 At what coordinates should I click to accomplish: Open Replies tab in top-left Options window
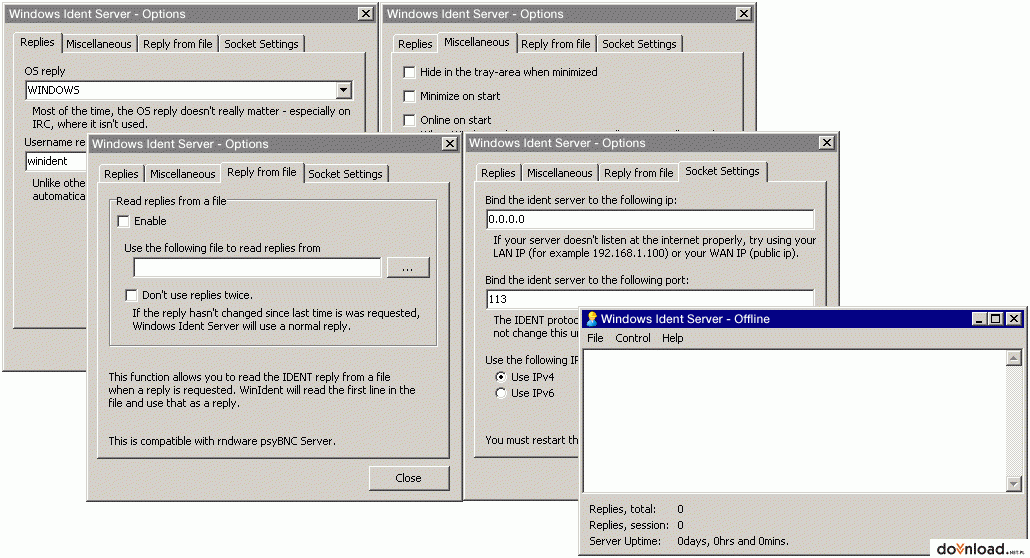(37, 42)
